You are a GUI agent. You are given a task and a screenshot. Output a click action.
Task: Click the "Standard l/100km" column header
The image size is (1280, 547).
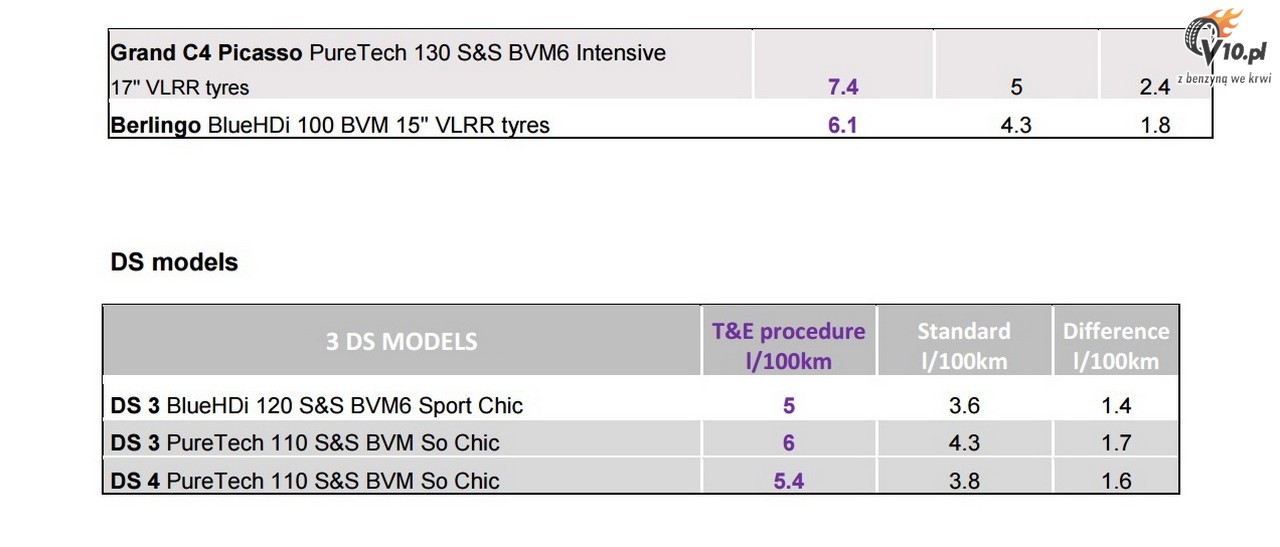[x=964, y=345]
